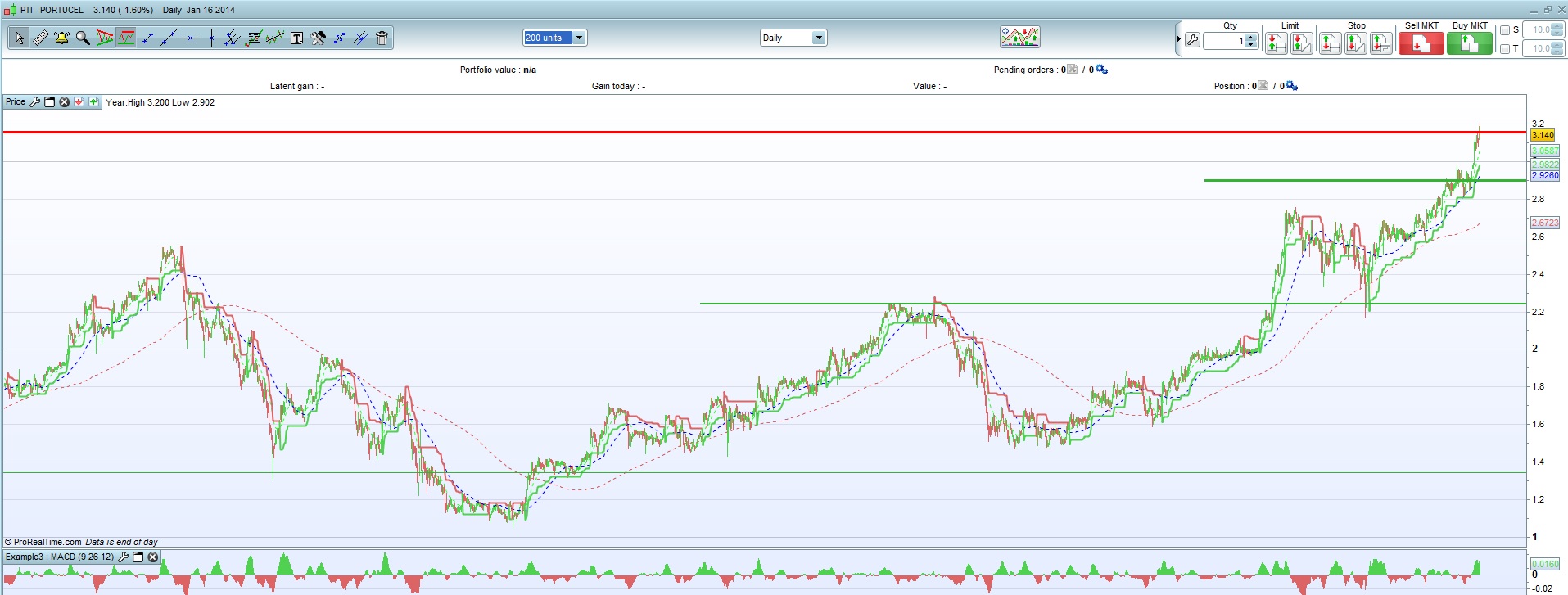Enable the S stop checkbox

point(1505,30)
